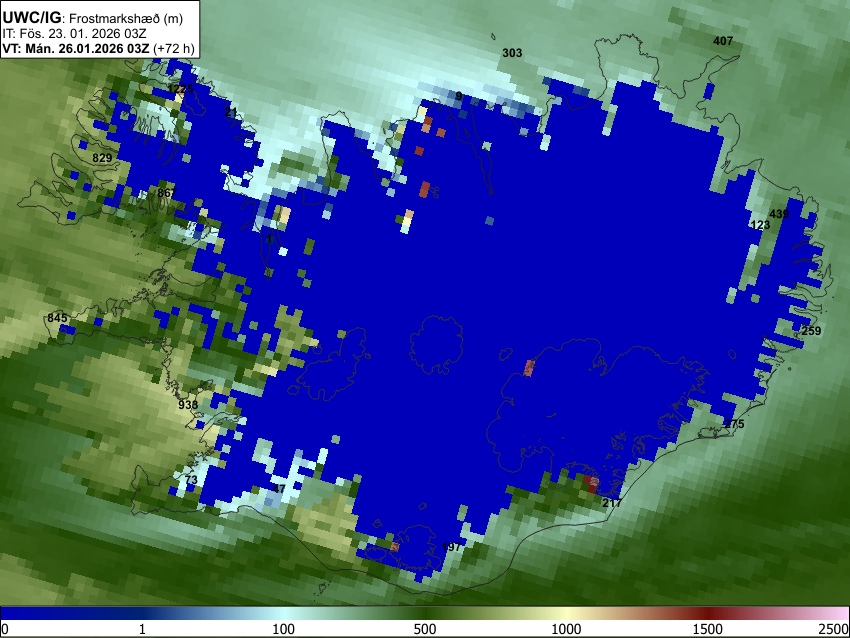
Task: Click the map value label 259
Action: [x=812, y=331]
